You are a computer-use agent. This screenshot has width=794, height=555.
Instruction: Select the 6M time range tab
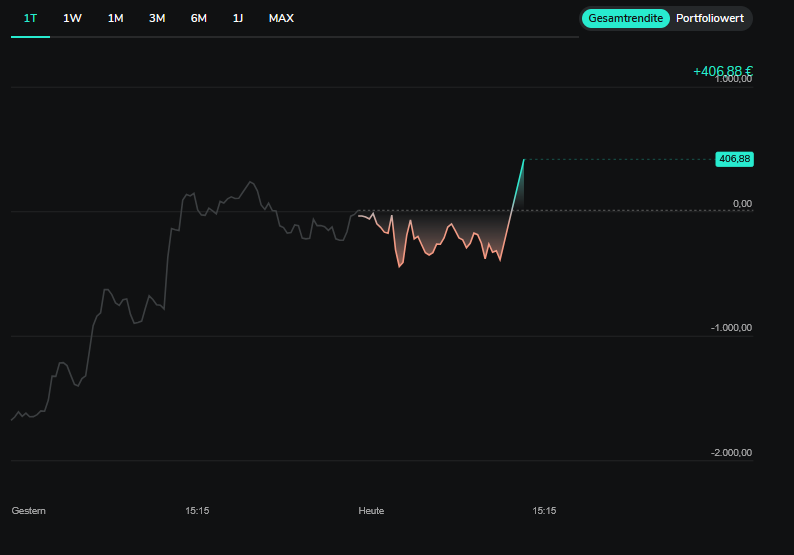pos(198,18)
